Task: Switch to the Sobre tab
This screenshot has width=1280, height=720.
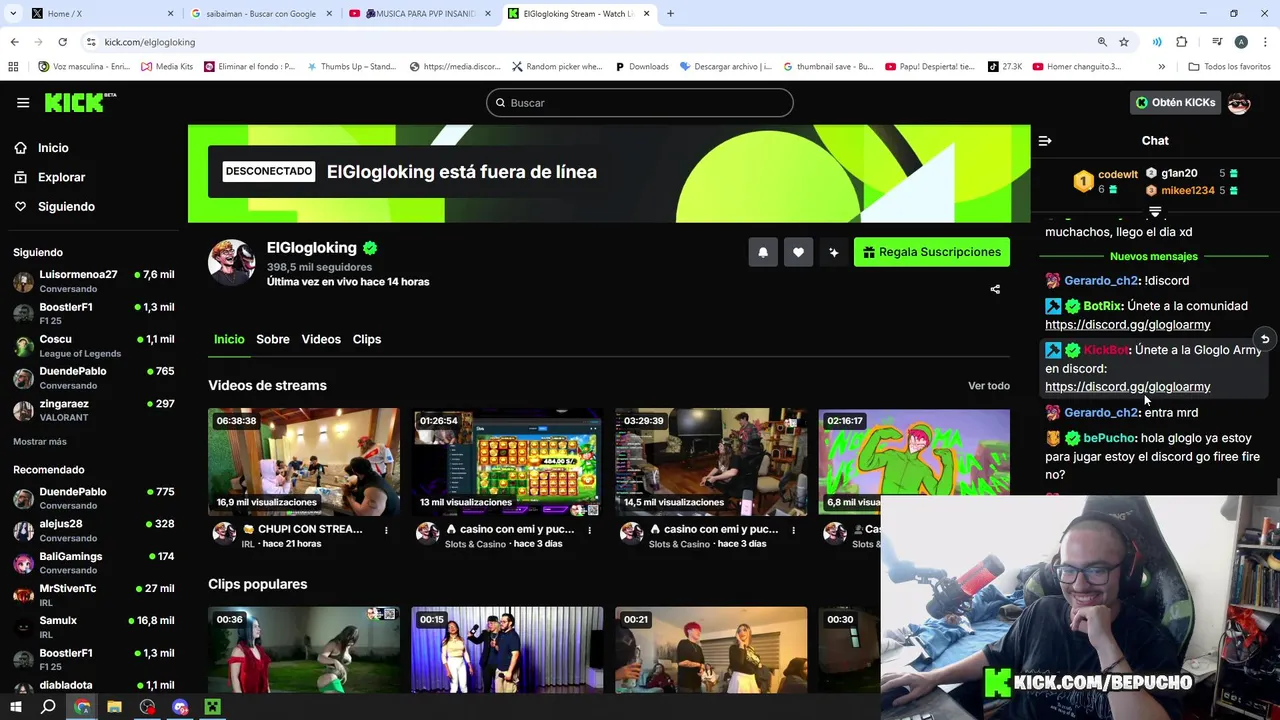Action: point(272,339)
